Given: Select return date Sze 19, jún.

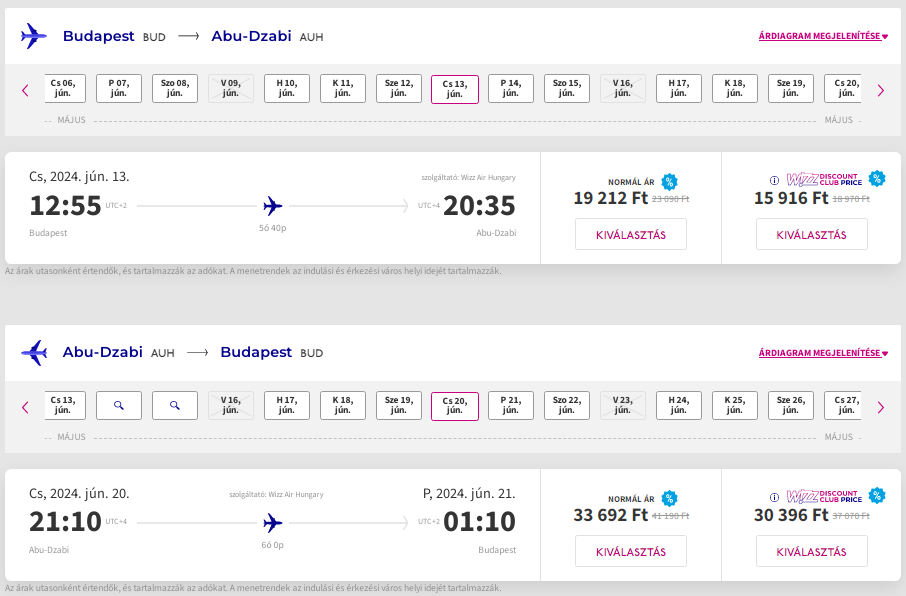Looking at the screenshot, I should click(x=399, y=405).
